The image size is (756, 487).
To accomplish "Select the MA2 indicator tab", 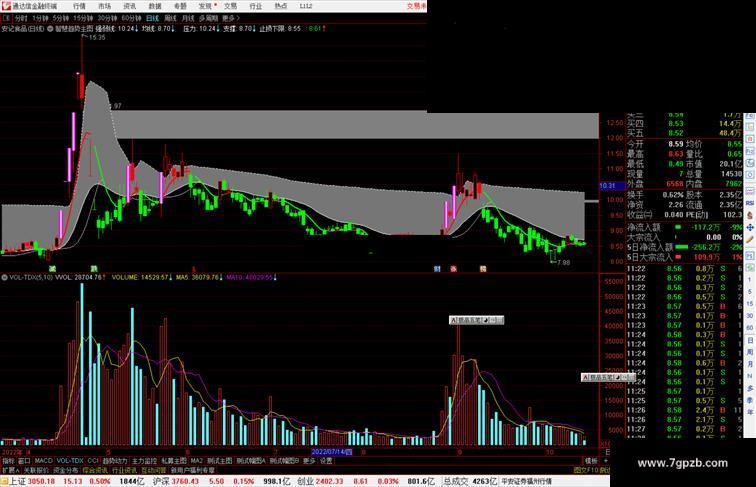I will tap(196, 461).
